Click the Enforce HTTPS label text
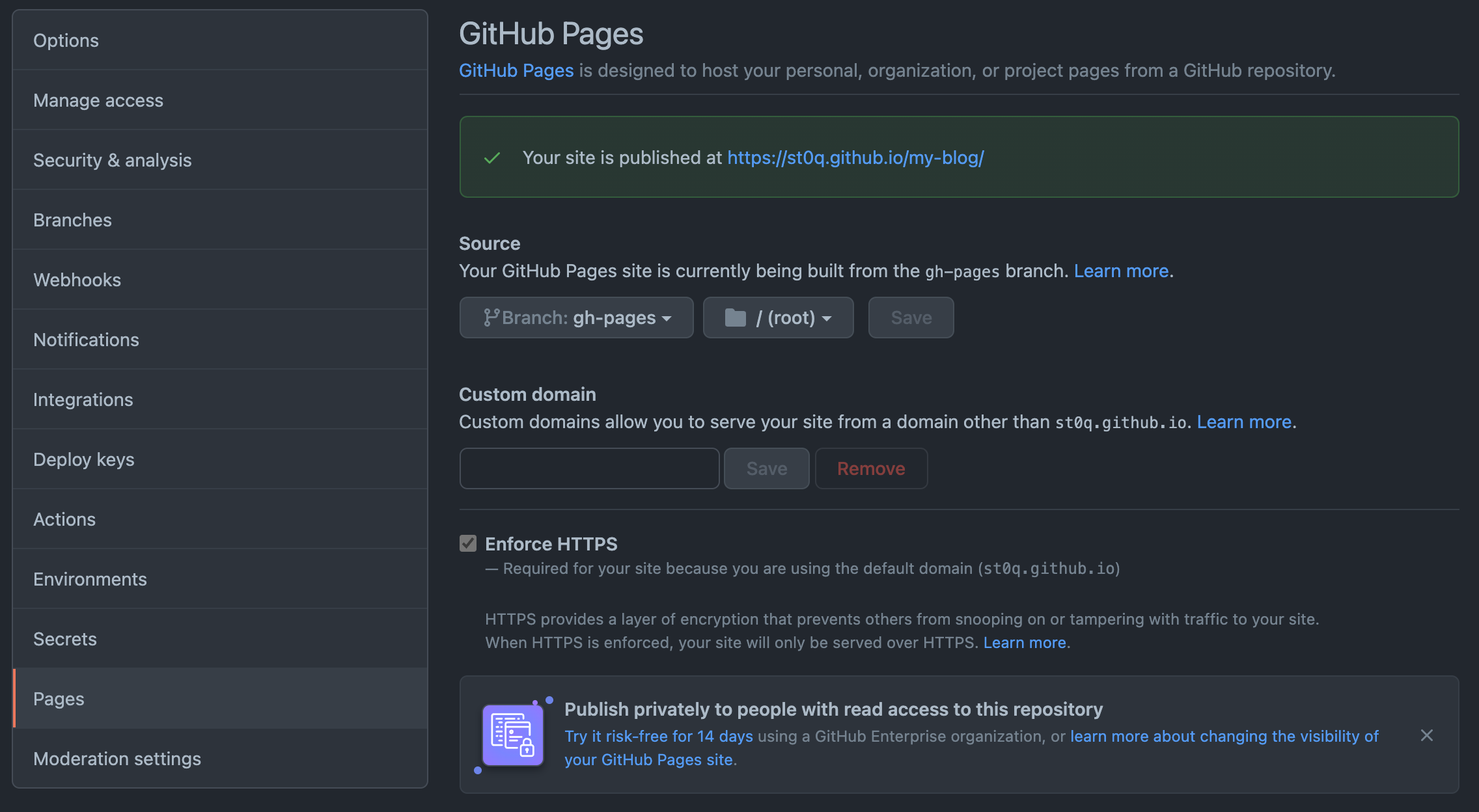1479x812 pixels. [x=551, y=544]
